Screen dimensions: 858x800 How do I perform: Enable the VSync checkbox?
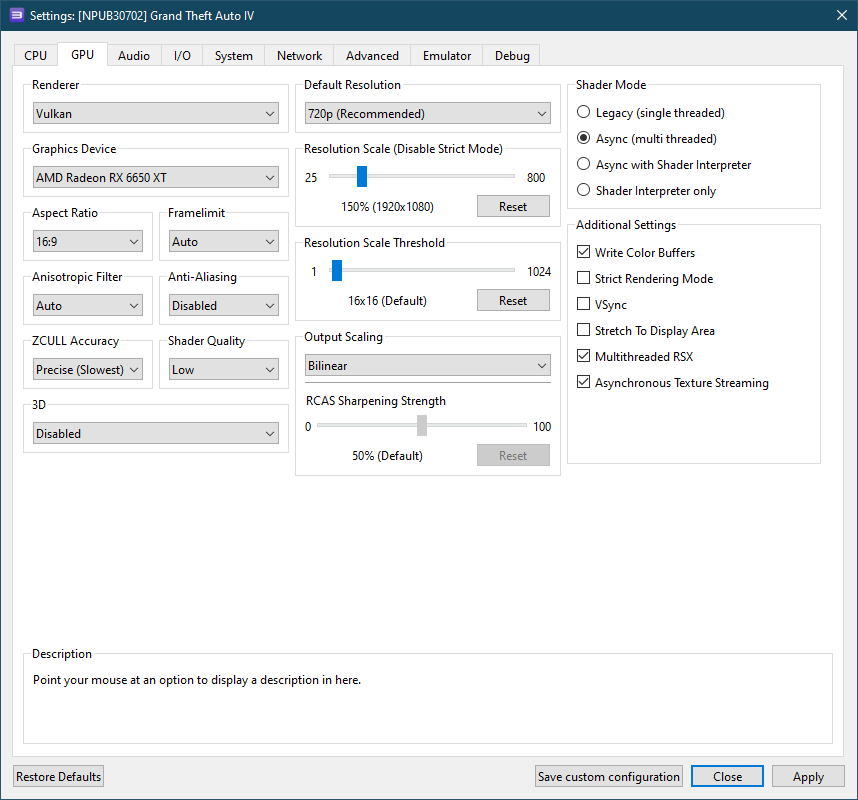[x=584, y=305]
